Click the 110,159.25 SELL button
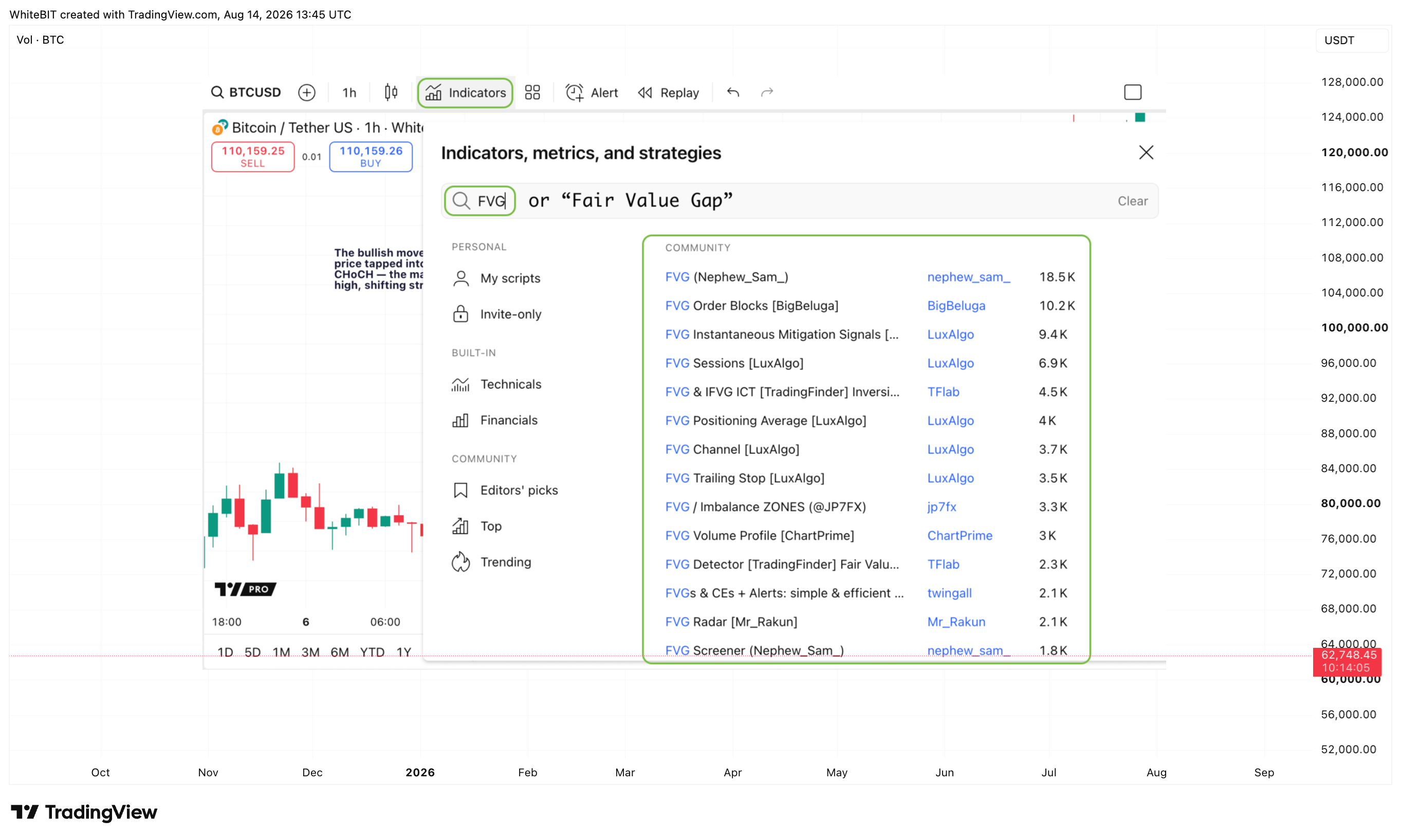This screenshot has width=1401, height=840. 253,156
